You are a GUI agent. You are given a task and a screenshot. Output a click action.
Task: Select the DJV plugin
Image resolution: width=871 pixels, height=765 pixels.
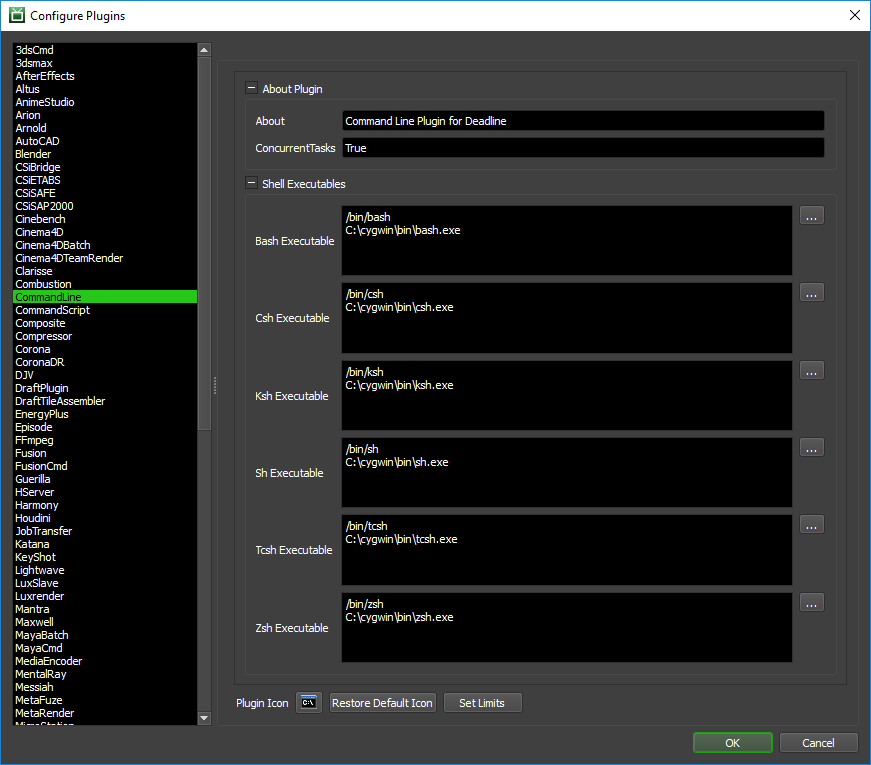[105, 375]
